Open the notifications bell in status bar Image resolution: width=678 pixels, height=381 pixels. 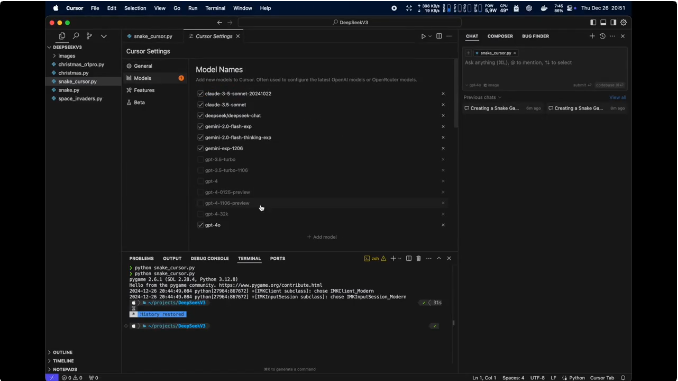[x=623, y=378]
